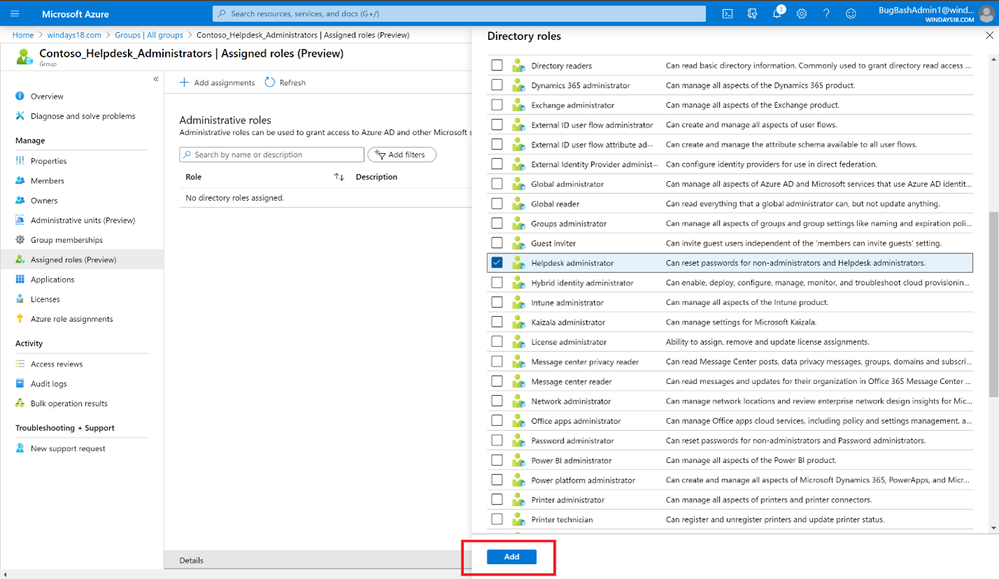Open Groups | All groups breadcrumb
This screenshot has width=999, height=579.
click(x=148, y=35)
